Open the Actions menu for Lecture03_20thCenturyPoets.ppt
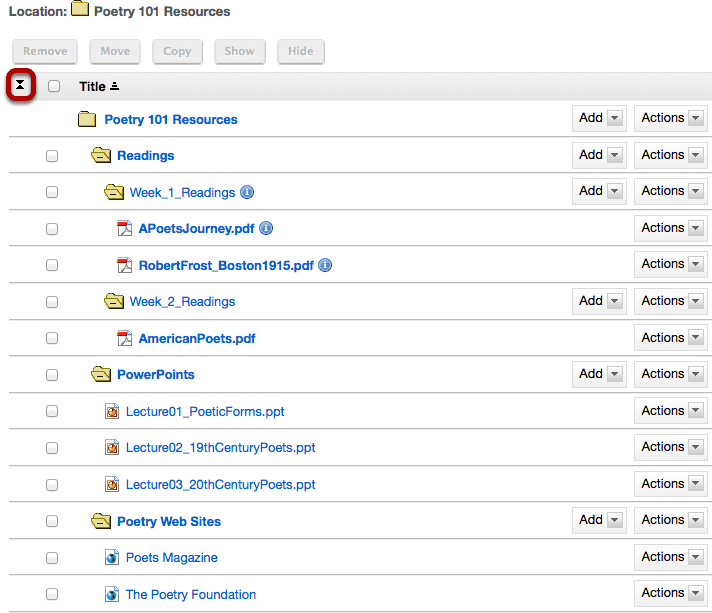712x613 pixels. click(671, 484)
